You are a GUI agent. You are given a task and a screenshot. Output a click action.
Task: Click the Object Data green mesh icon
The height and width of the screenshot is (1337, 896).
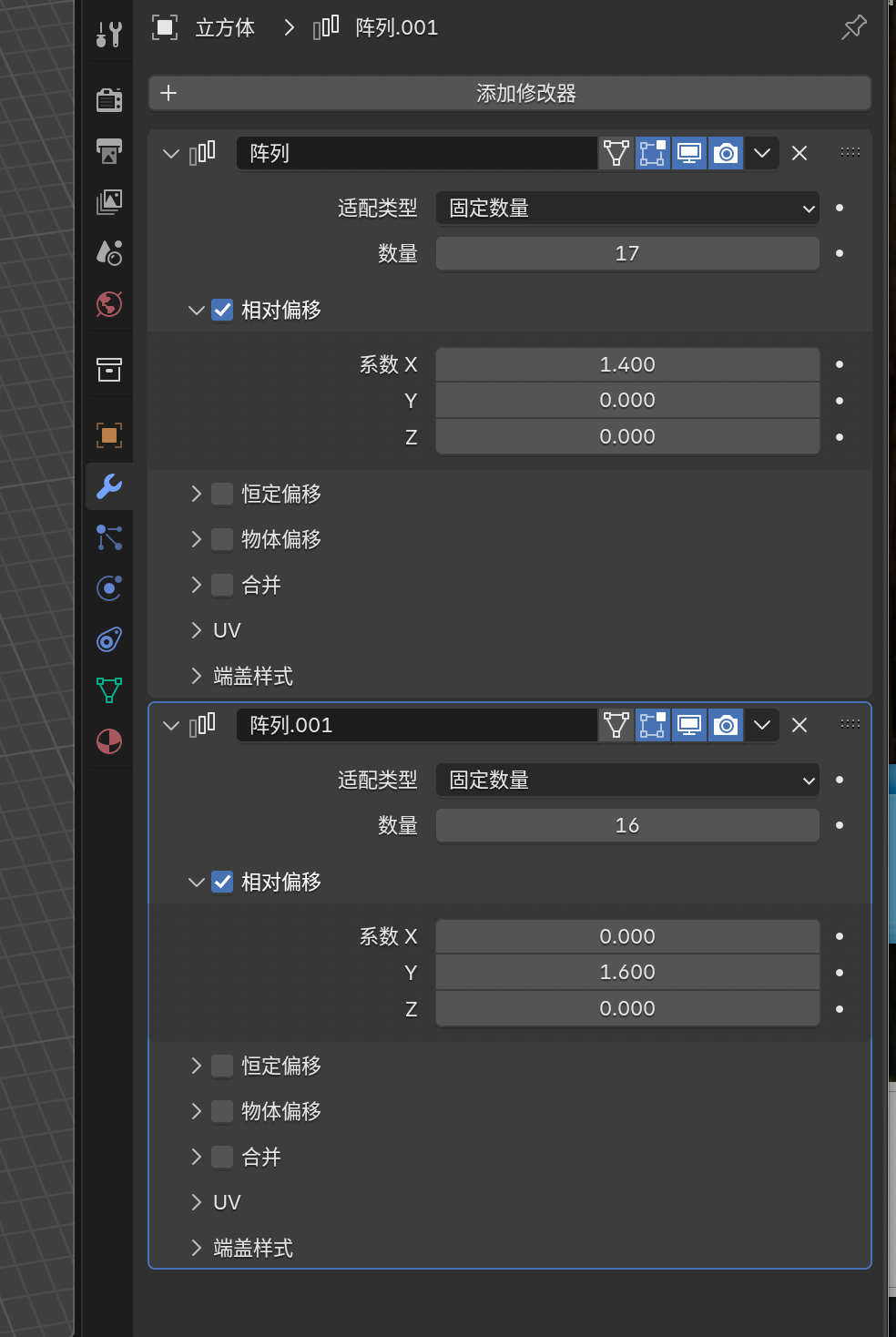click(109, 690)
